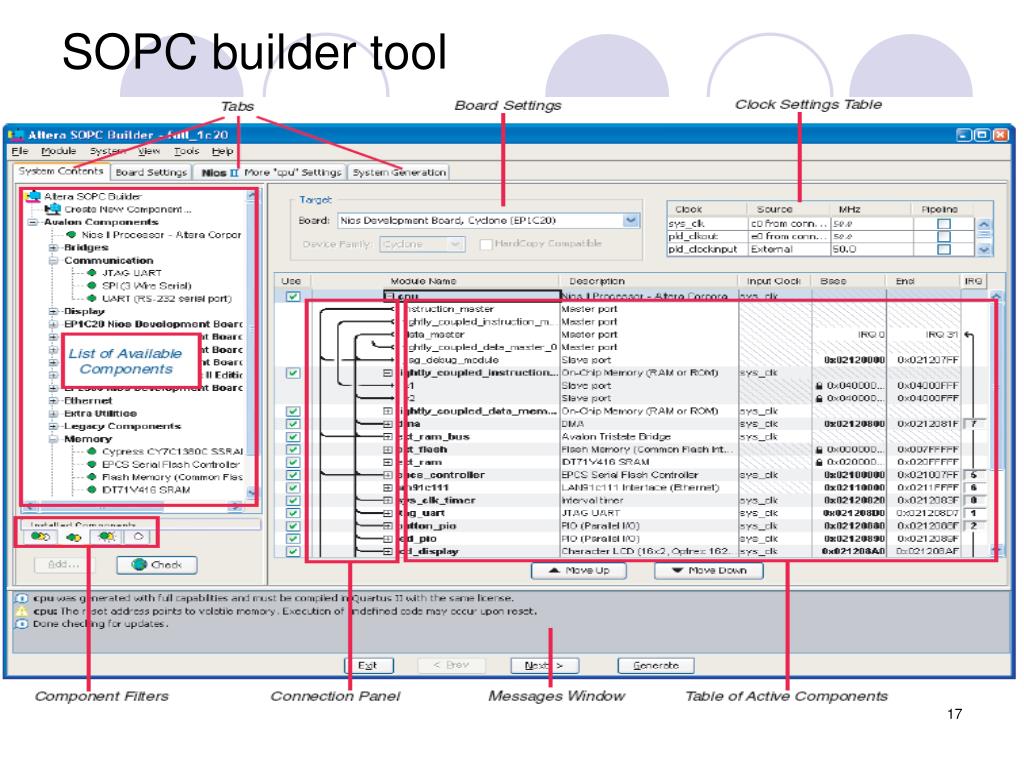Screen dimensions: 1024x768
Task: Select the JTAG UART green dot icon
Action: pos(91,273)
